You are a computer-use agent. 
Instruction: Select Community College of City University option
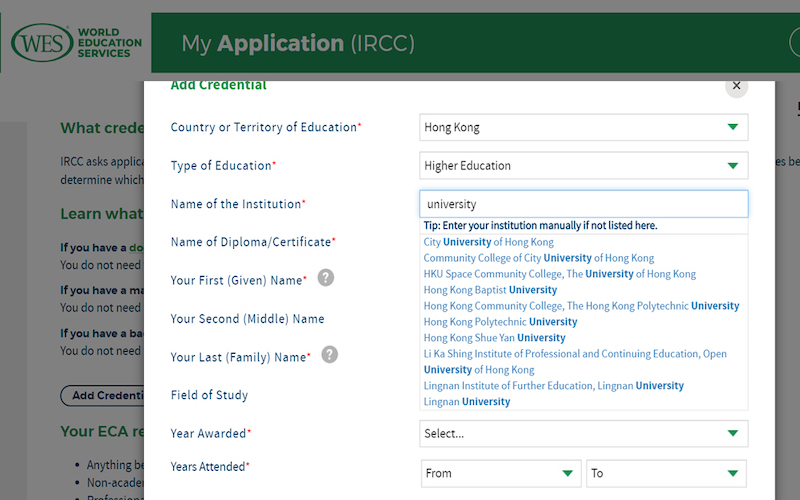coord(538,258)
